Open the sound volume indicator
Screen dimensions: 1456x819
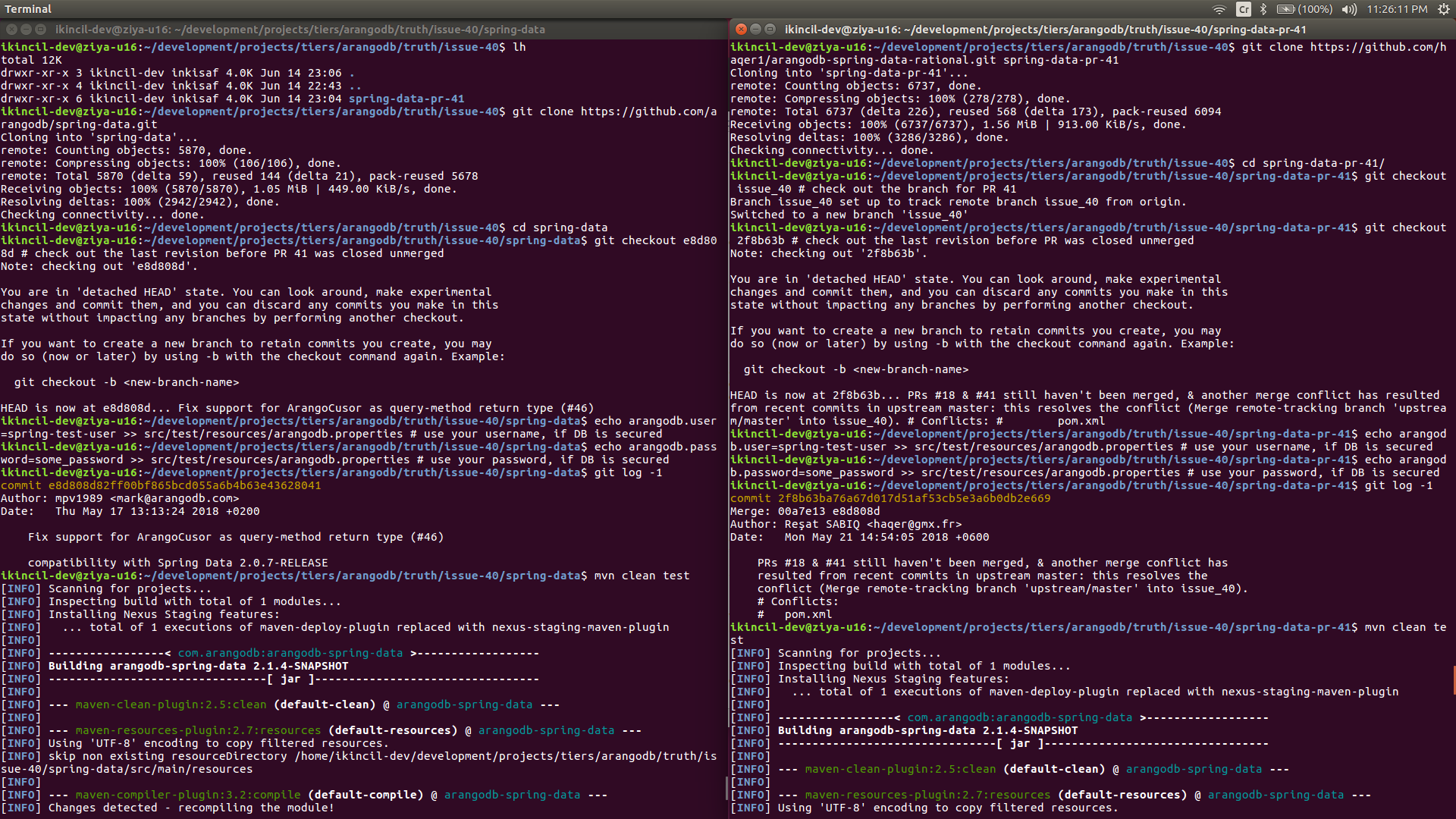[1349, 9]
